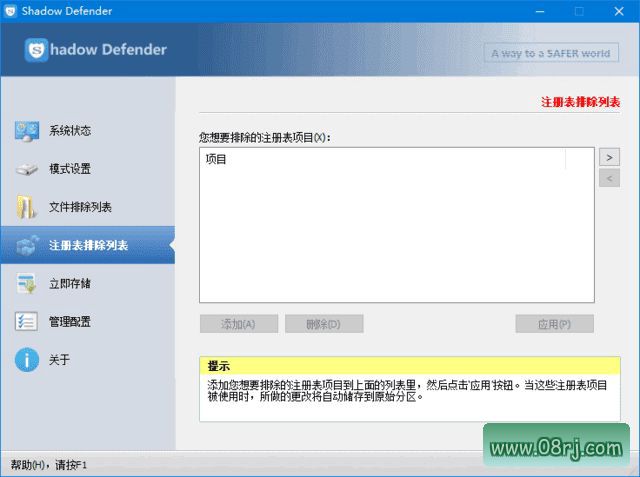Viewport: 640px width, 477px height.
Task: Click the 立即存储 save icon
Action: coord(27,284)
